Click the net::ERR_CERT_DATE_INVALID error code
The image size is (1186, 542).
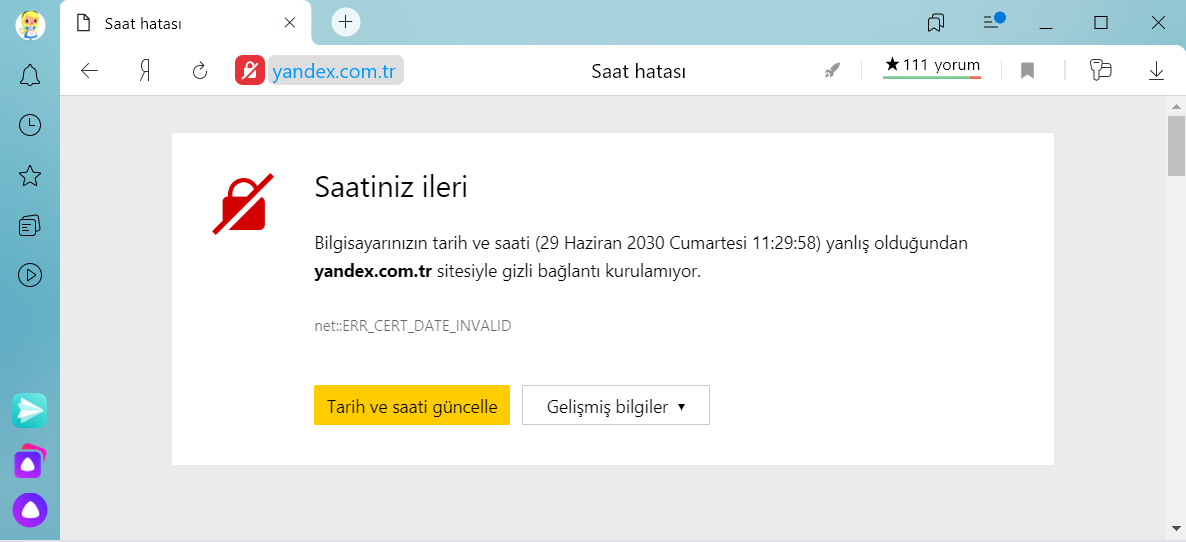pos(413,327)
